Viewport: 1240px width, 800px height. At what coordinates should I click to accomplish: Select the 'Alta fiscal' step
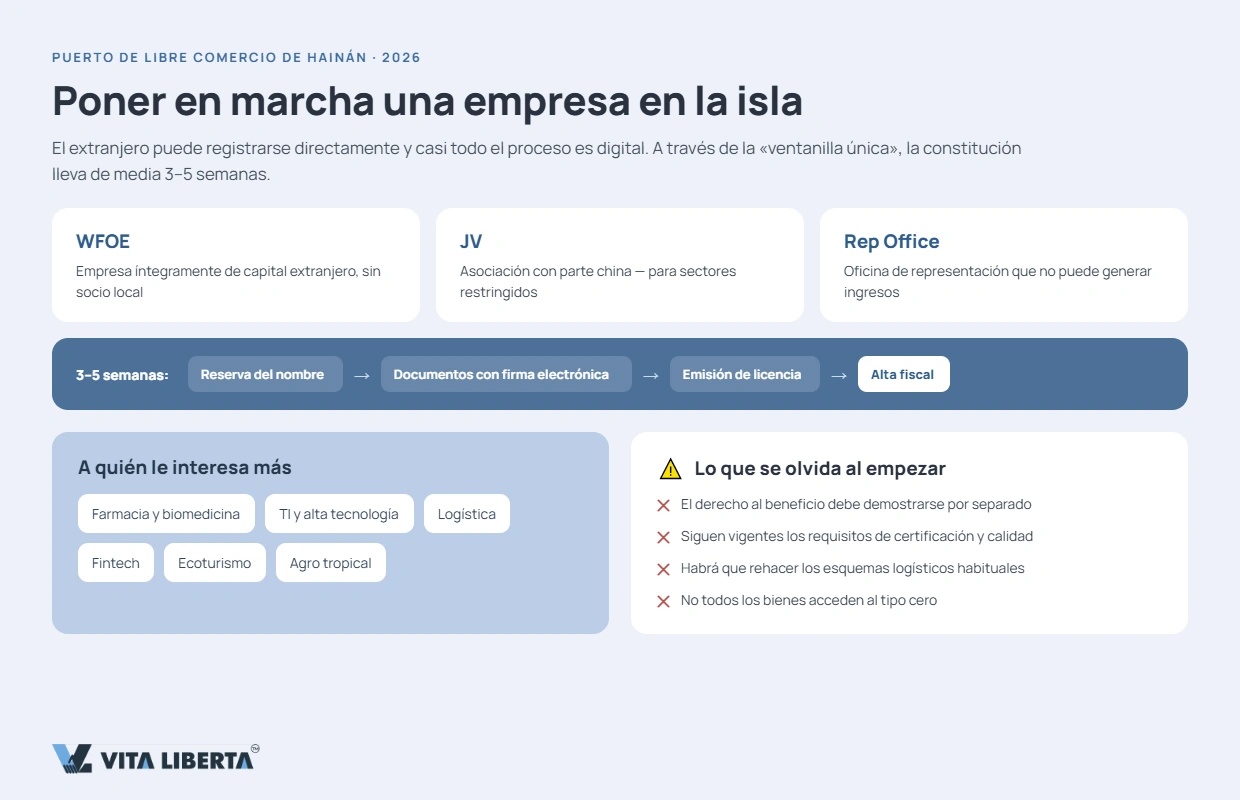tap(903, 374)
